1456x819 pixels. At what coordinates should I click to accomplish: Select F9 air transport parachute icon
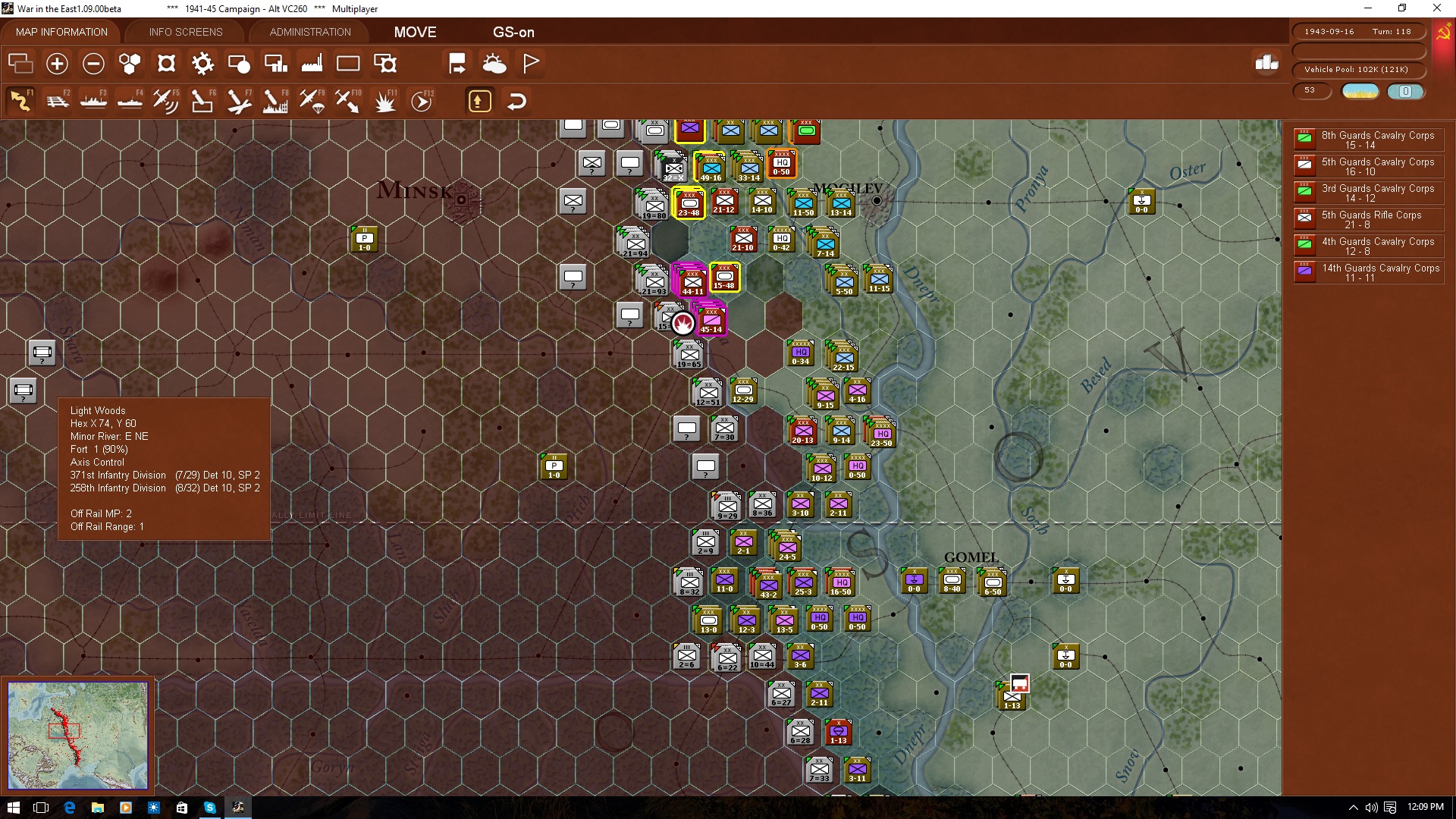click(x=312, y=101)
